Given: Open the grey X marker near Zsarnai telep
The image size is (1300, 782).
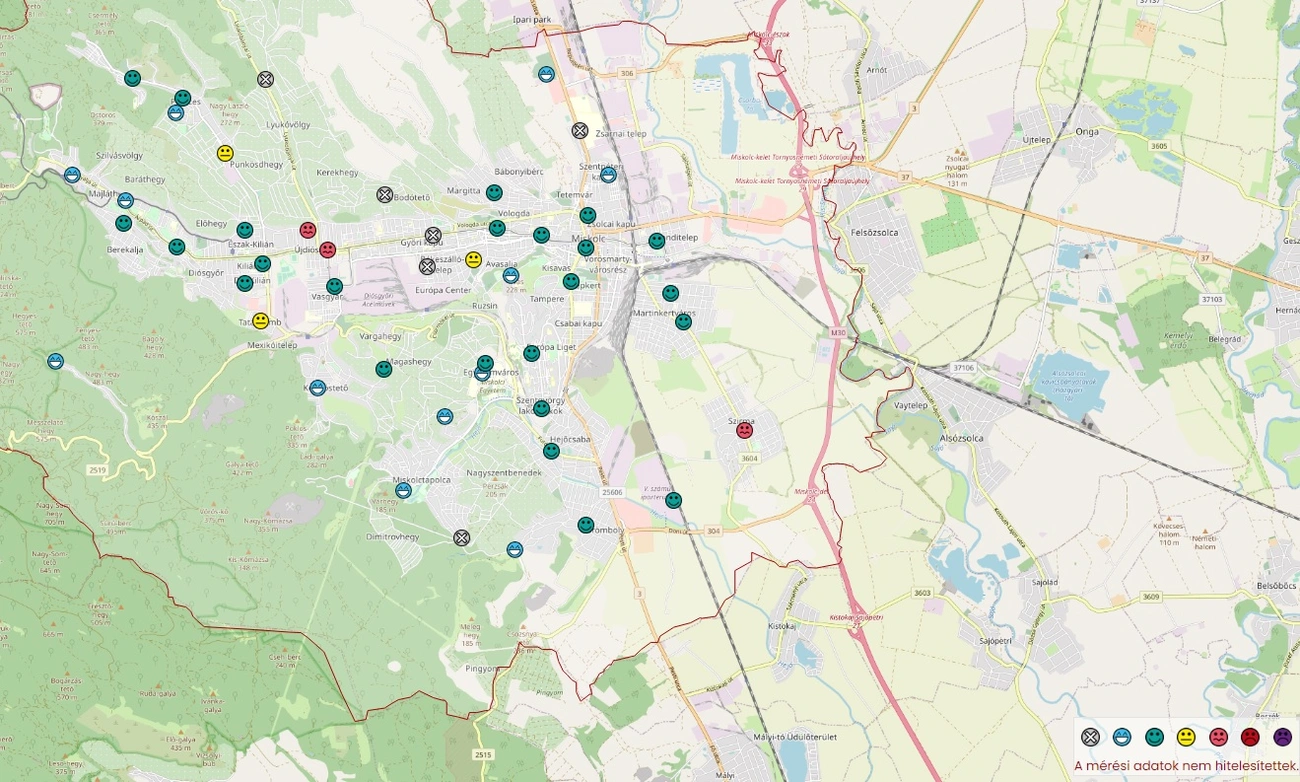Looking at the screenshot, I should (580, 130).
